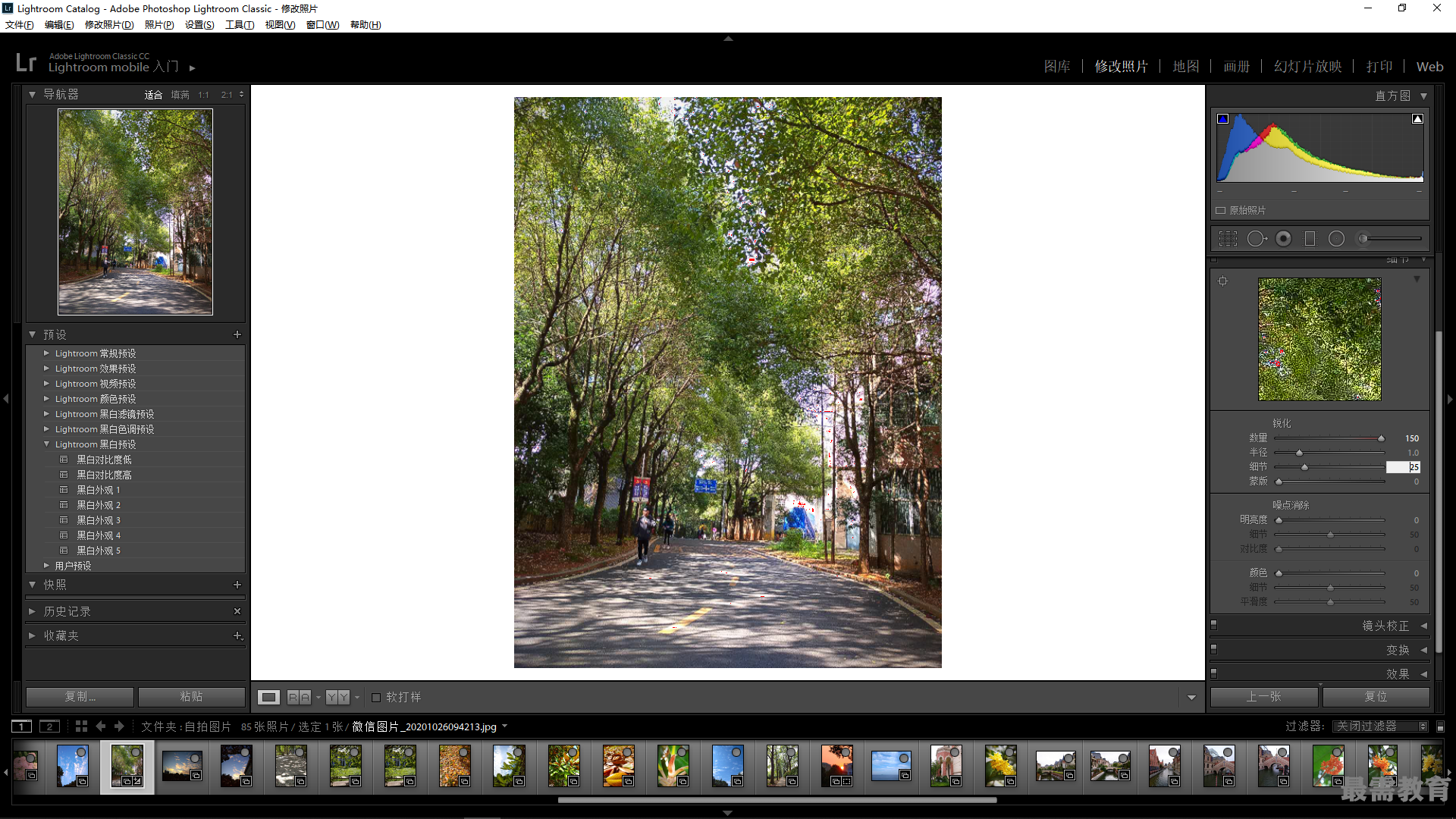The width and height of the screenshot is (1456, 819).
Task: Click the 复制... button
Action: (80, 697)
